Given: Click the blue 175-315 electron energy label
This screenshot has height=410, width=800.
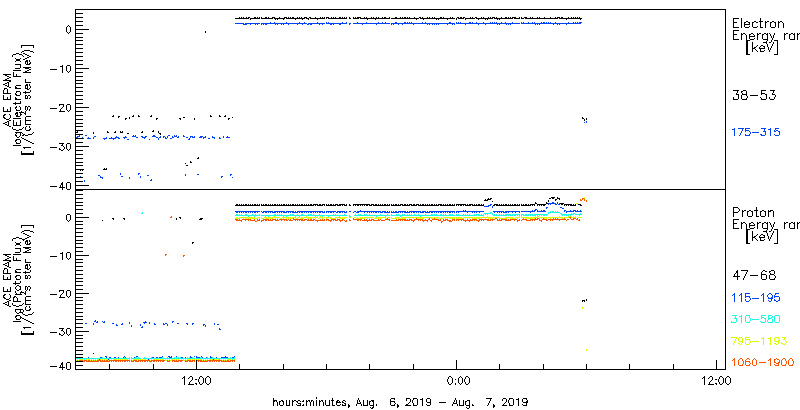Looking at the screenshot, I should tap(756, 133).
